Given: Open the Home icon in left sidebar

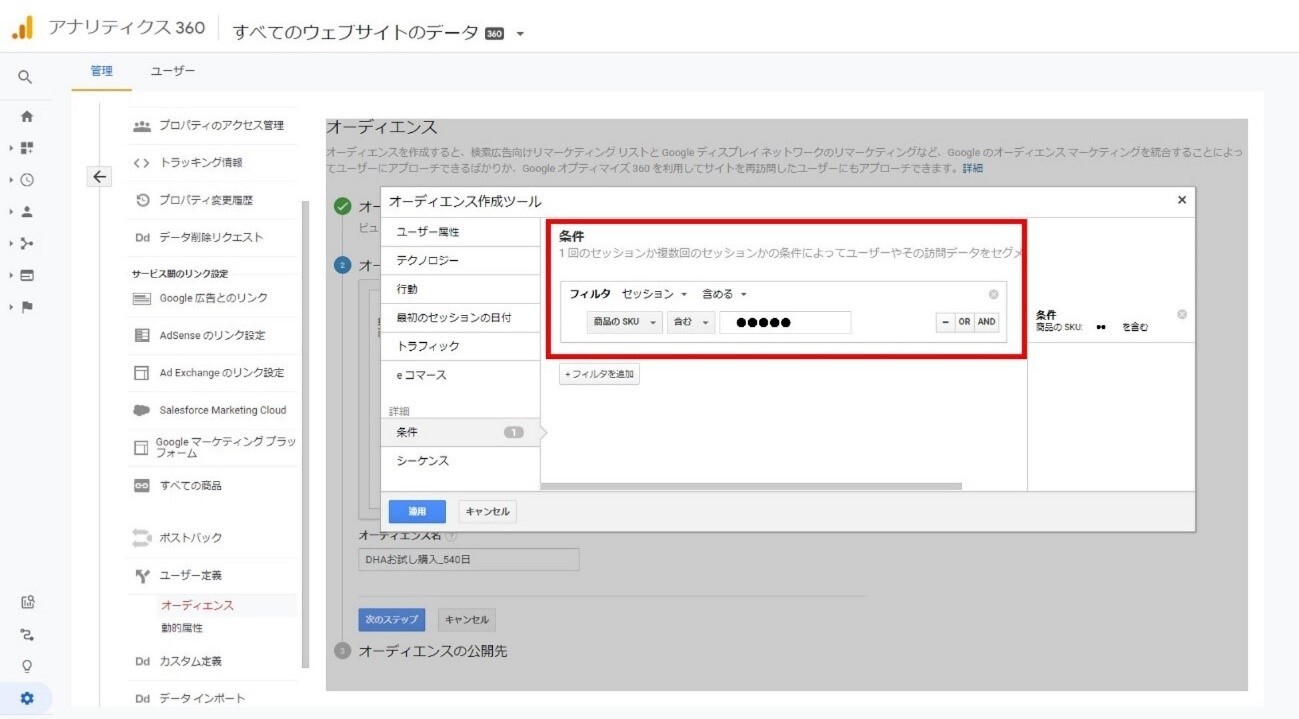Looking at the screenshot, I should pos(27,116).
